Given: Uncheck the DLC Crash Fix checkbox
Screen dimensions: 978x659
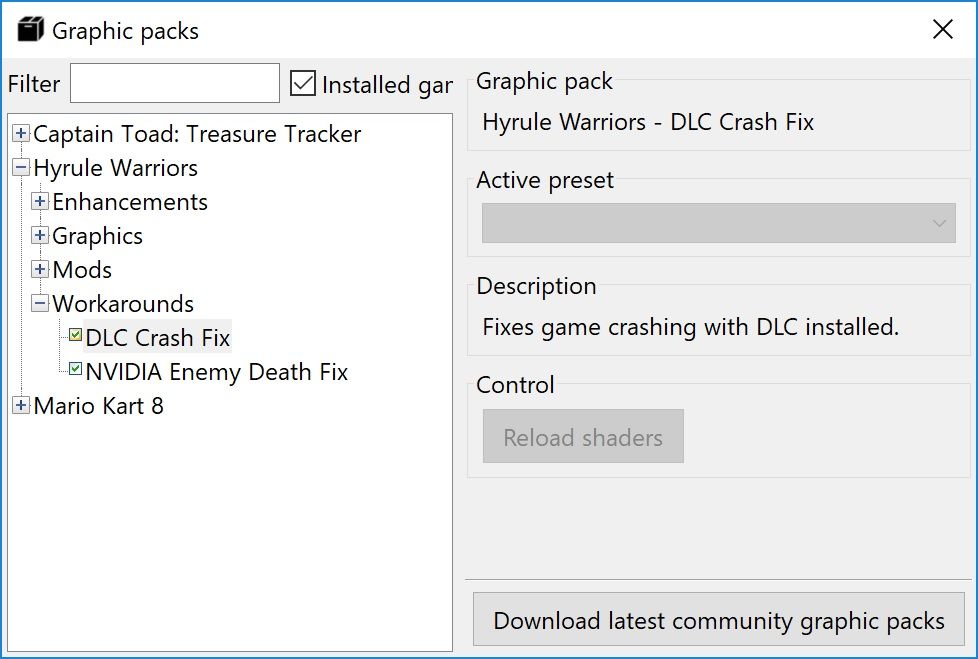Looking at the screenshot, I should 75,335.
